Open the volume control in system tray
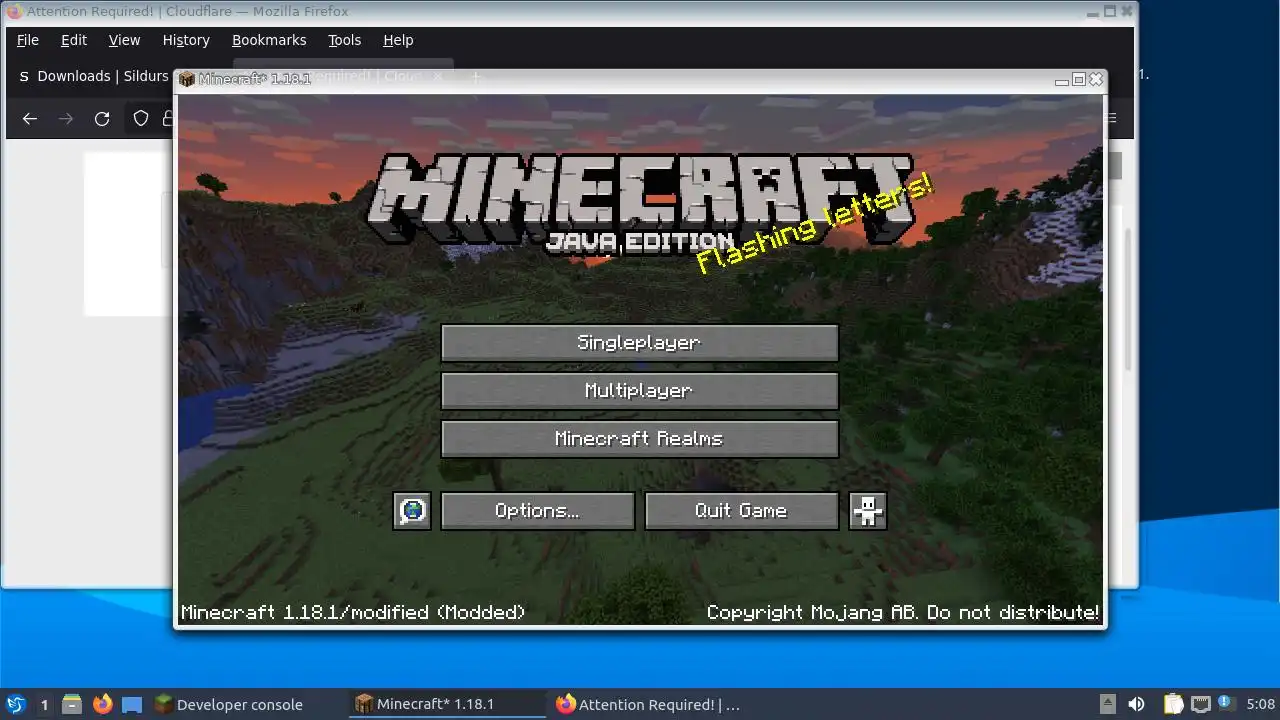1280x720 pixels. pyautogui.click(x=1136, y=704)
